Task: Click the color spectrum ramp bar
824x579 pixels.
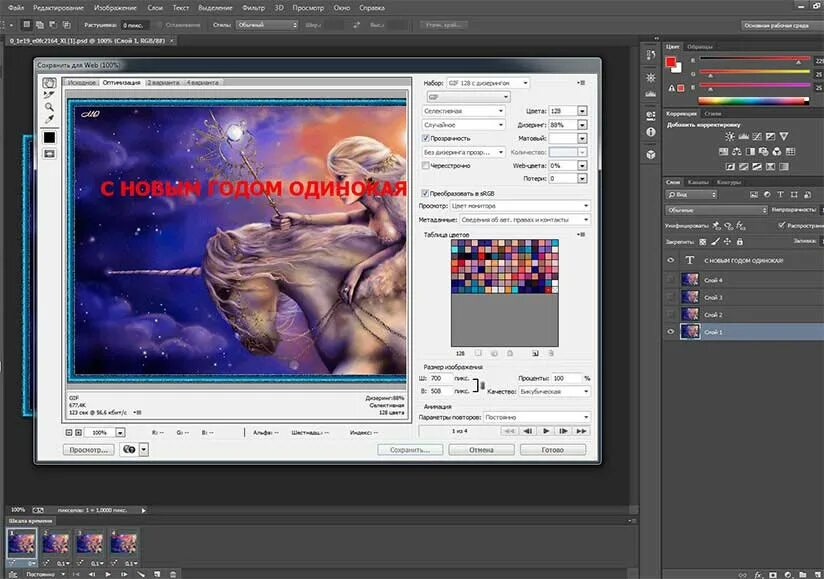Action: pos(754,101)
